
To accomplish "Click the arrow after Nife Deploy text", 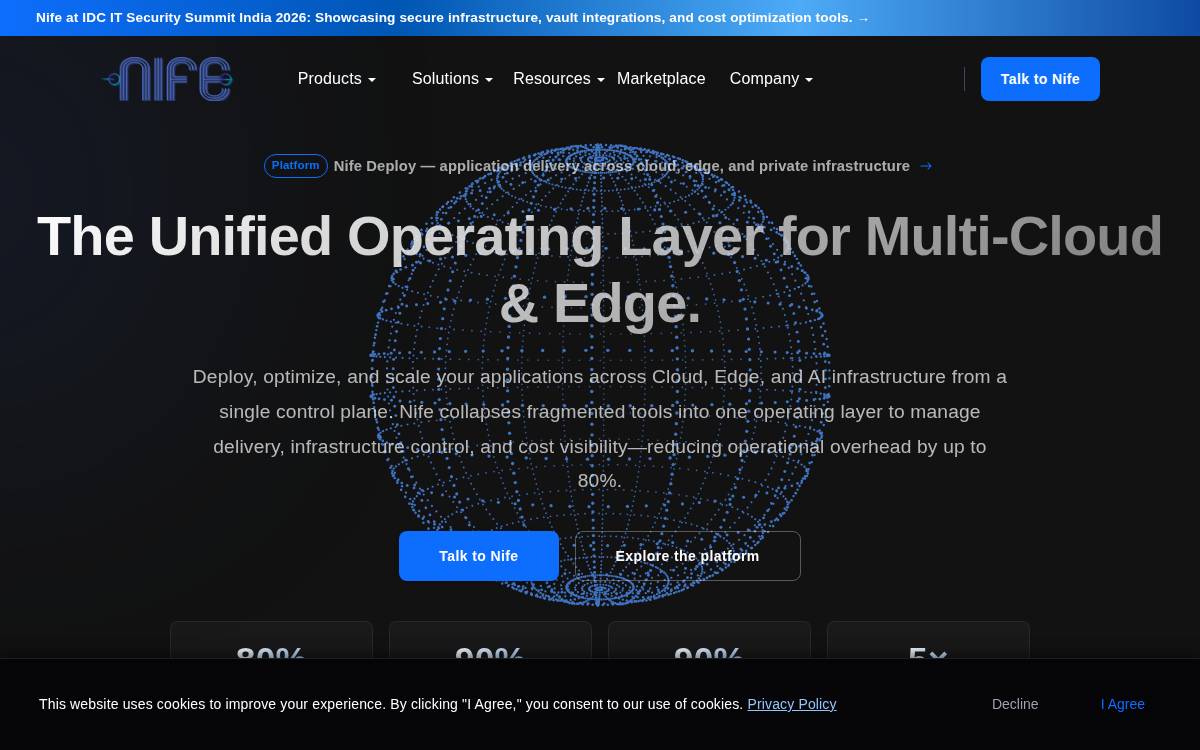I will coord(926,166).
